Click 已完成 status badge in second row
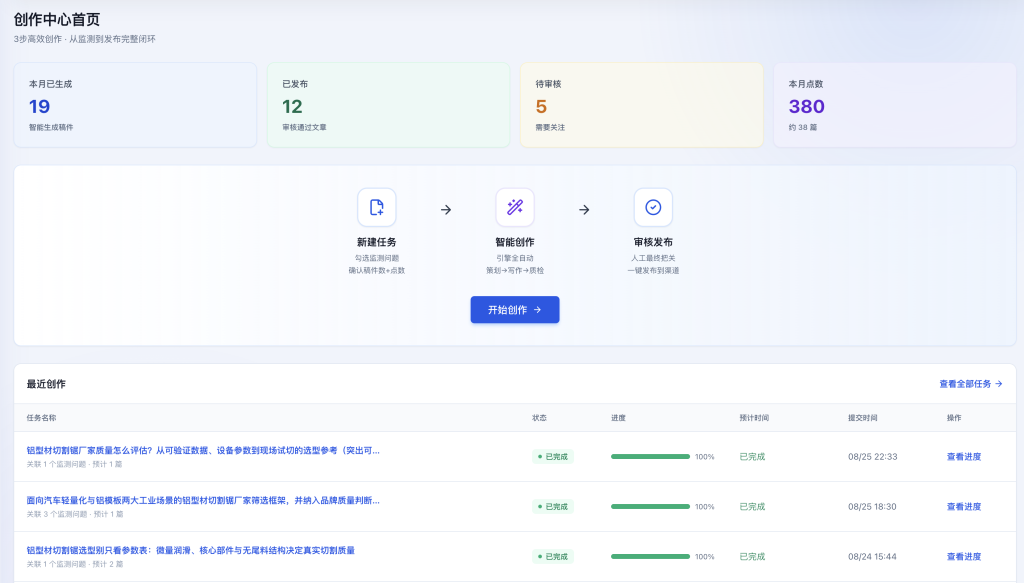Viewport: 1024px width, 583px height. coord(552,507)
